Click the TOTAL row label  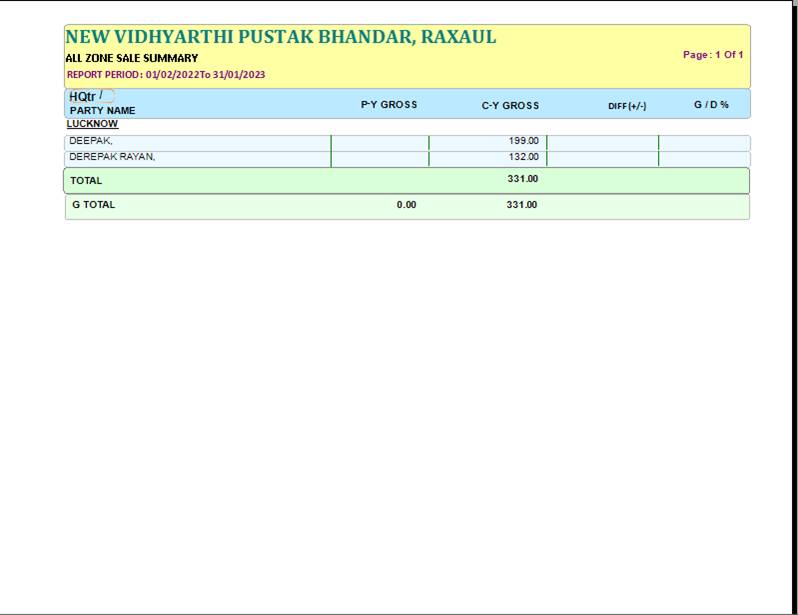[86, 181]
